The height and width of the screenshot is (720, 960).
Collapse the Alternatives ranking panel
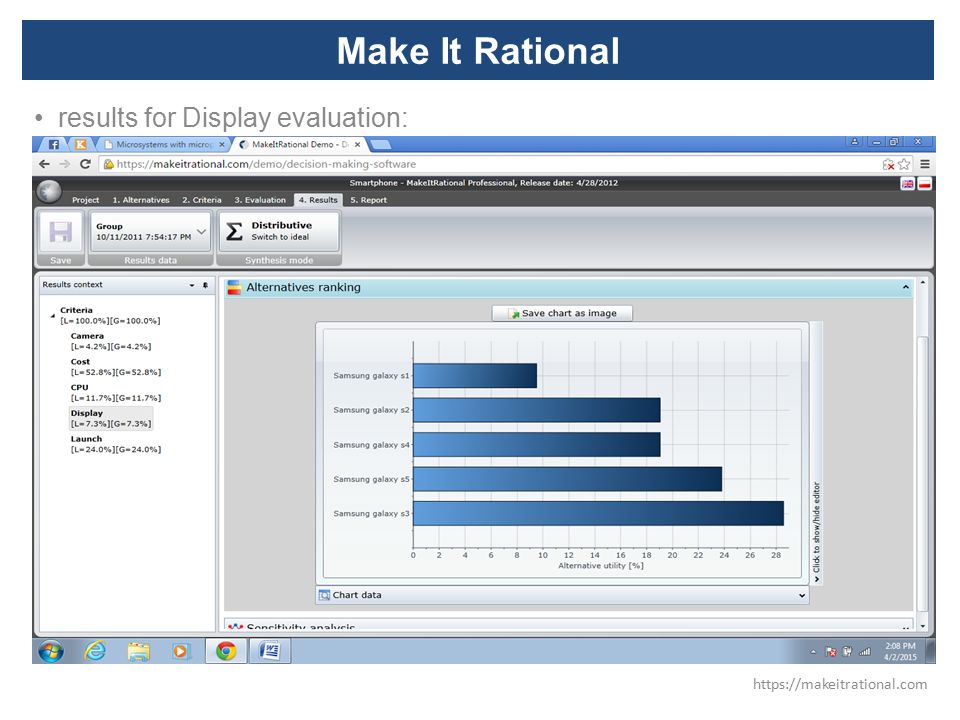point(906,287)
